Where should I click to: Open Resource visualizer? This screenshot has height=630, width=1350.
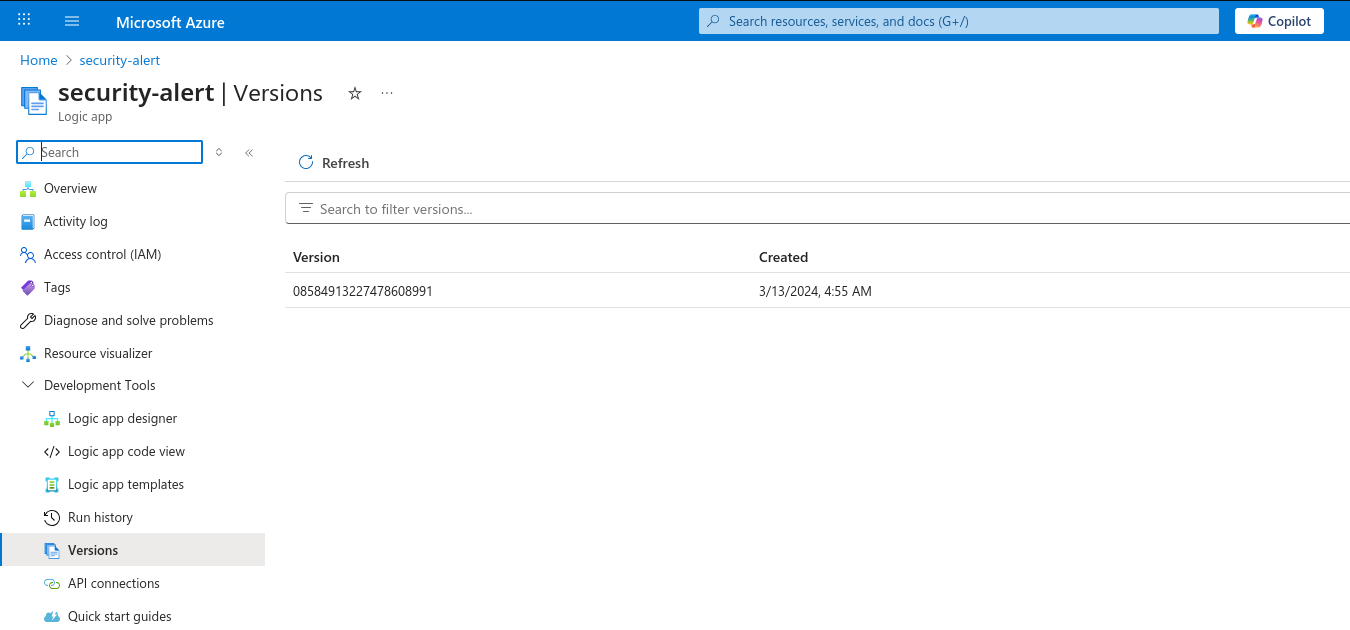click(98, 353)
